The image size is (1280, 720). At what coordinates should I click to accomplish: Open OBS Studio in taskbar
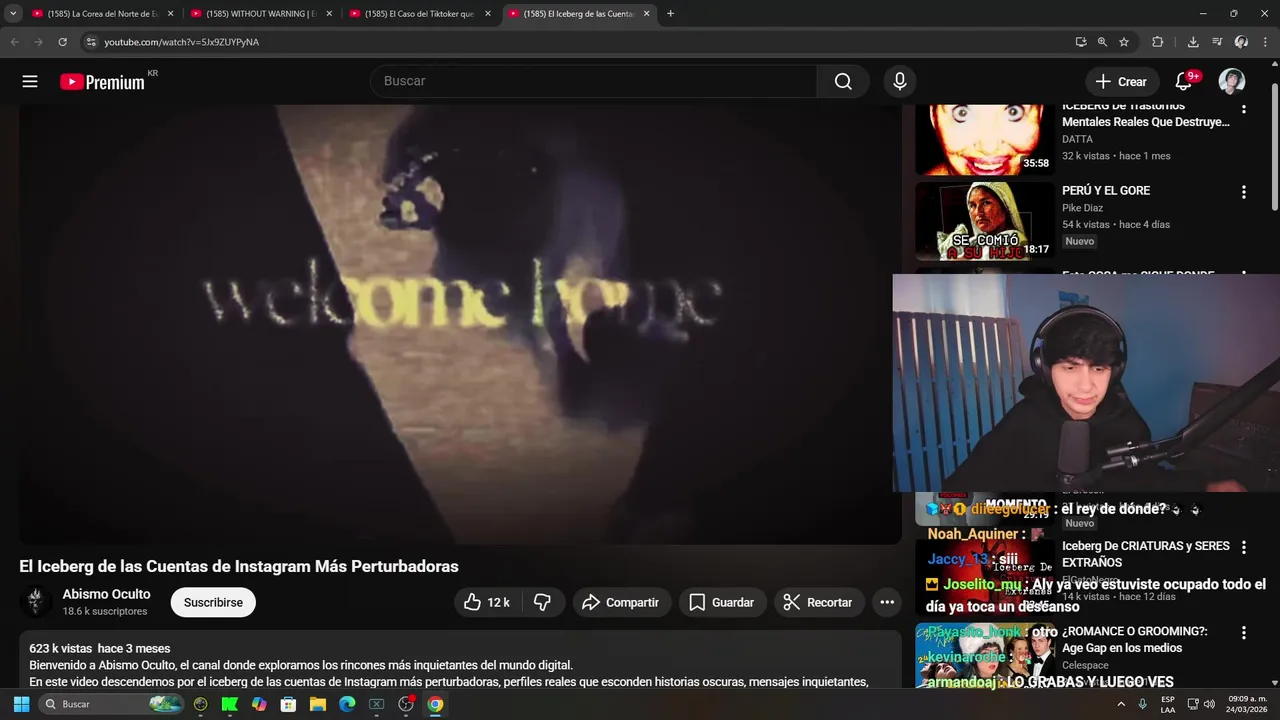click(406, 704)
